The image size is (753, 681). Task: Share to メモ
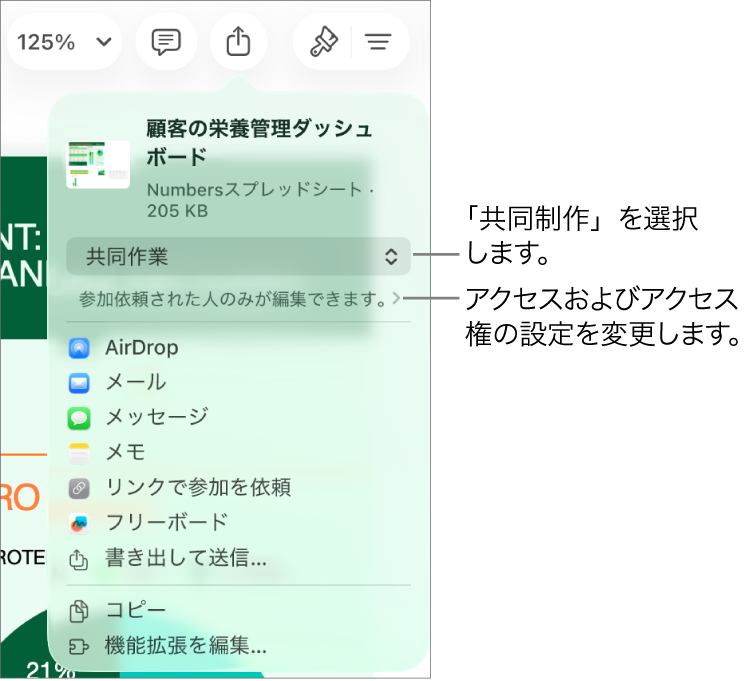(125, 452)
